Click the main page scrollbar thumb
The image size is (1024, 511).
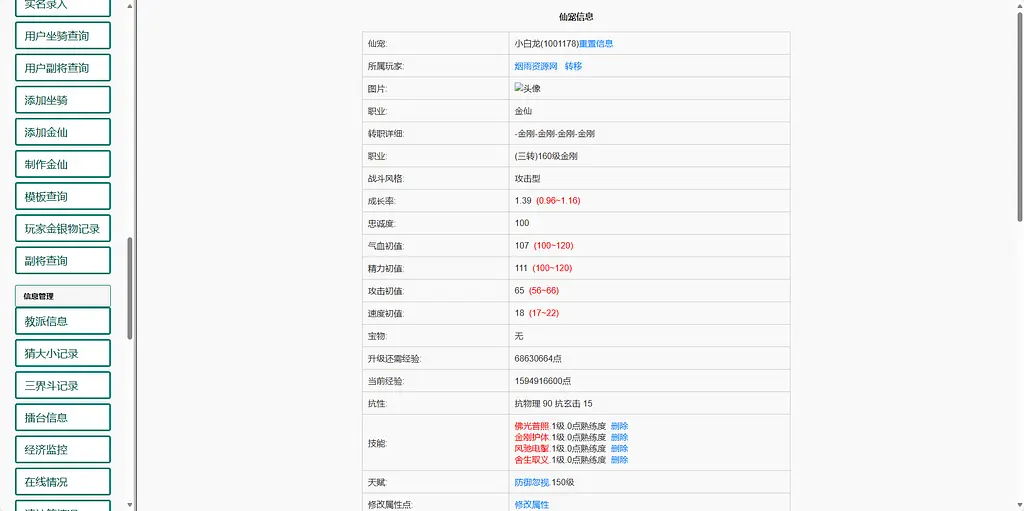(x=1020, y=116)
